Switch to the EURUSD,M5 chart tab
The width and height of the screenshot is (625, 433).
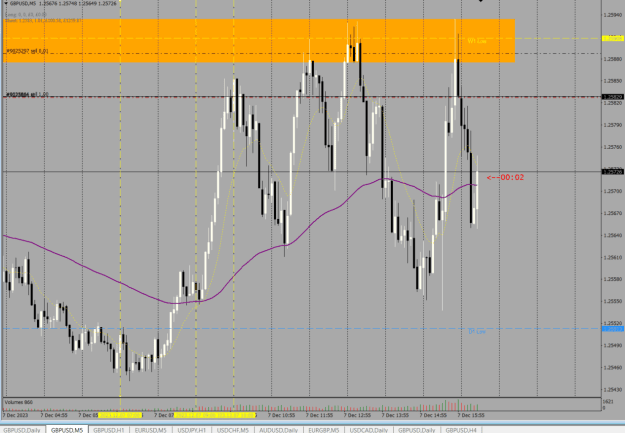150,430
